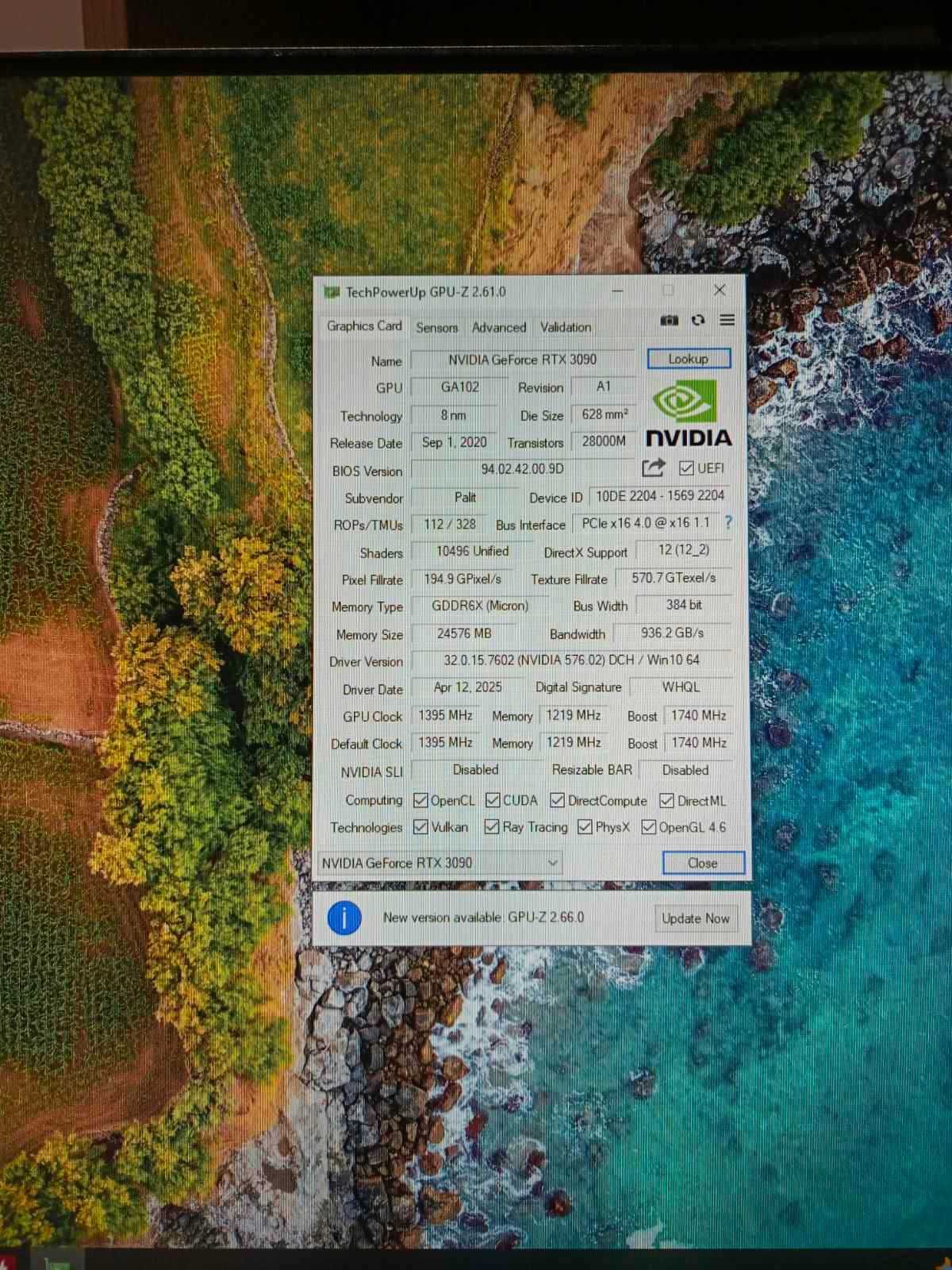Click the Revision field showing A1
Viewport: 952px width, 1270px height.
(604, 387)
